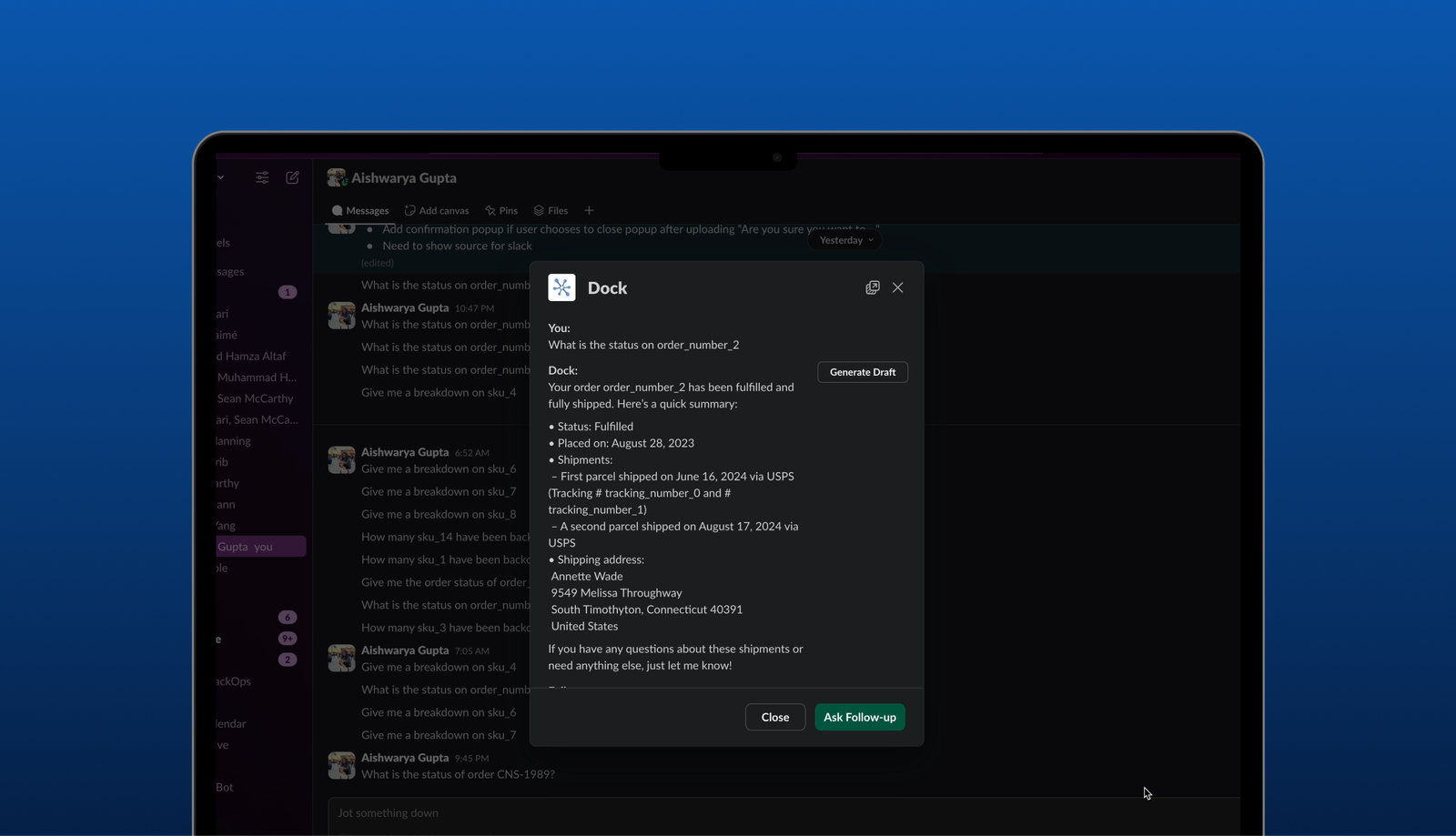Click 'Need to show source for slack' bullet
This screenshot has width=1456, height=836.
click(x=457, y=246)
